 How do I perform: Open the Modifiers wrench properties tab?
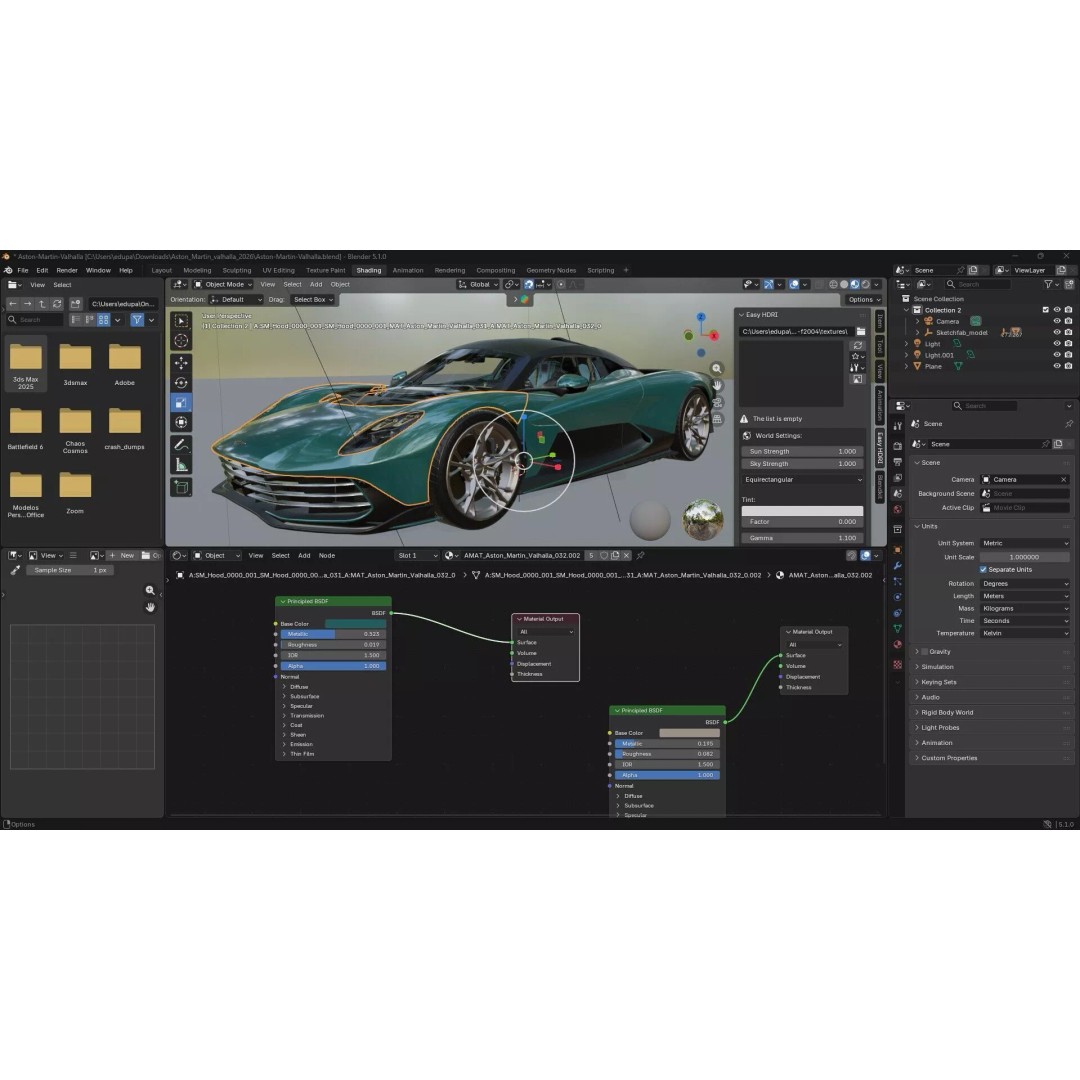point(897,565)
